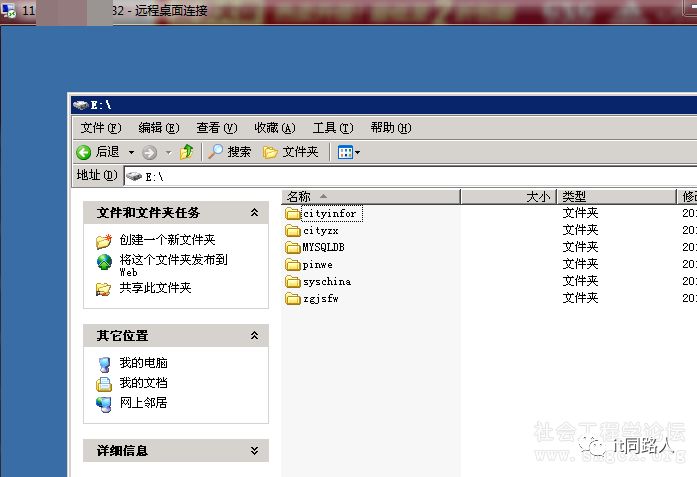This screenshot has width=697, height=477.
Task: Click the Up folder icon in toolbar
Action: (186, 152)
